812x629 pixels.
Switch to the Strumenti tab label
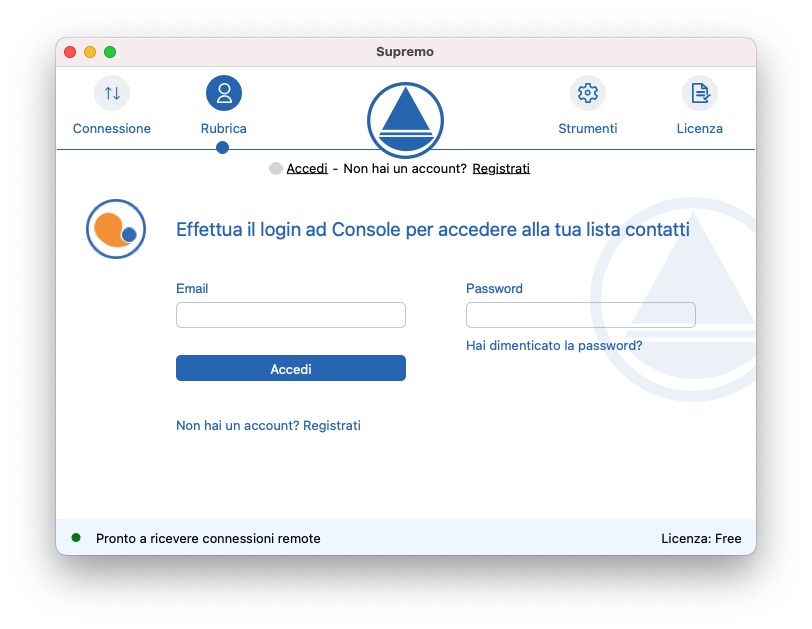[588, 128]
